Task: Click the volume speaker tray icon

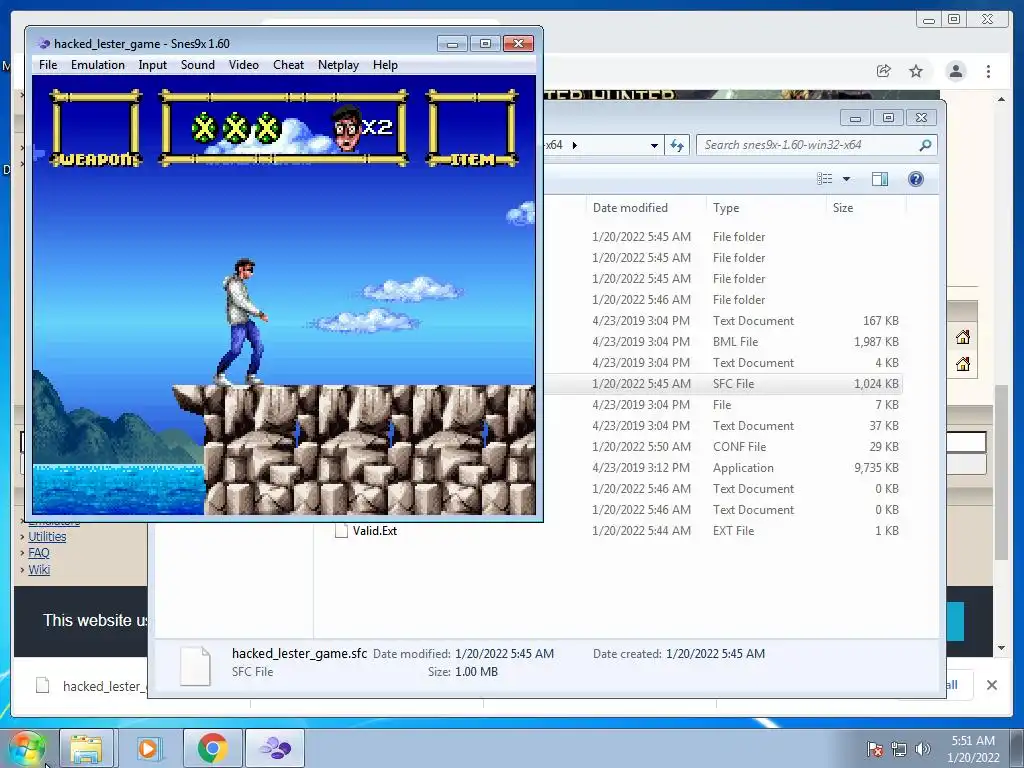Action: [x=922, y=749]
